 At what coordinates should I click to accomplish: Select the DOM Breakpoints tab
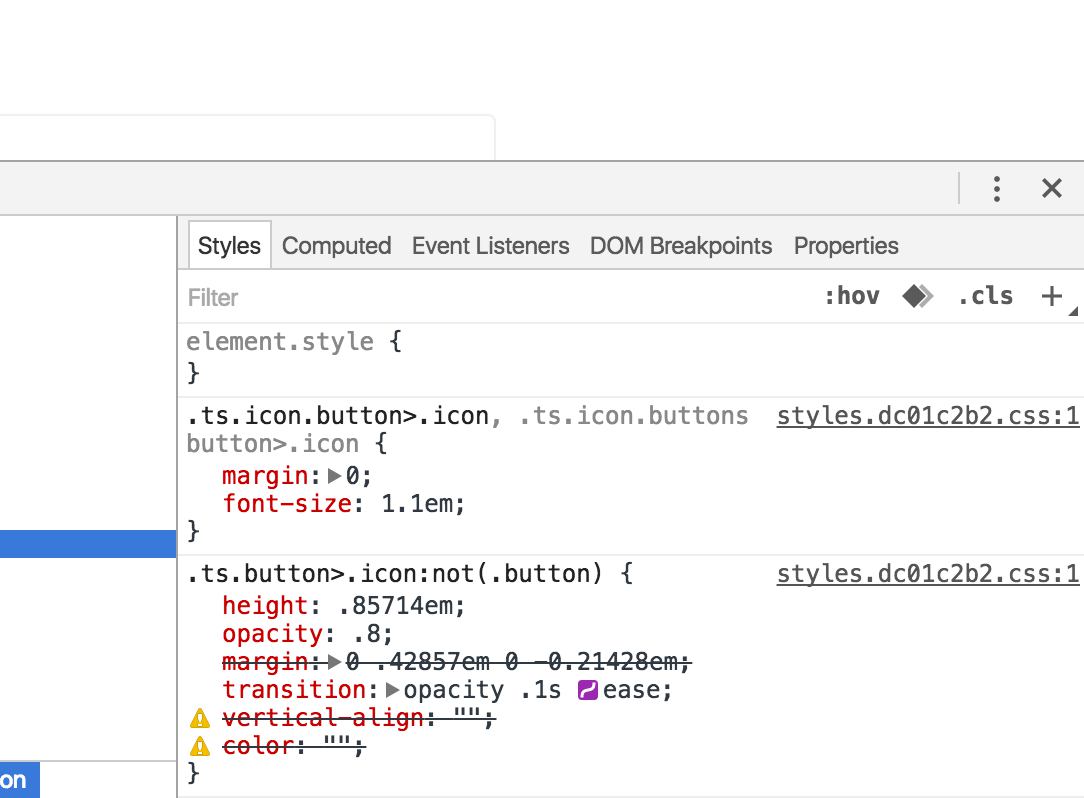[681, 246]
